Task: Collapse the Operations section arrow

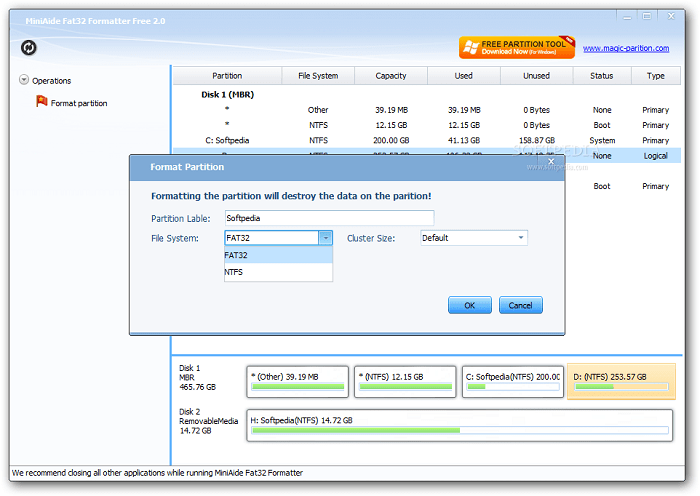Action: coord(23,80)
